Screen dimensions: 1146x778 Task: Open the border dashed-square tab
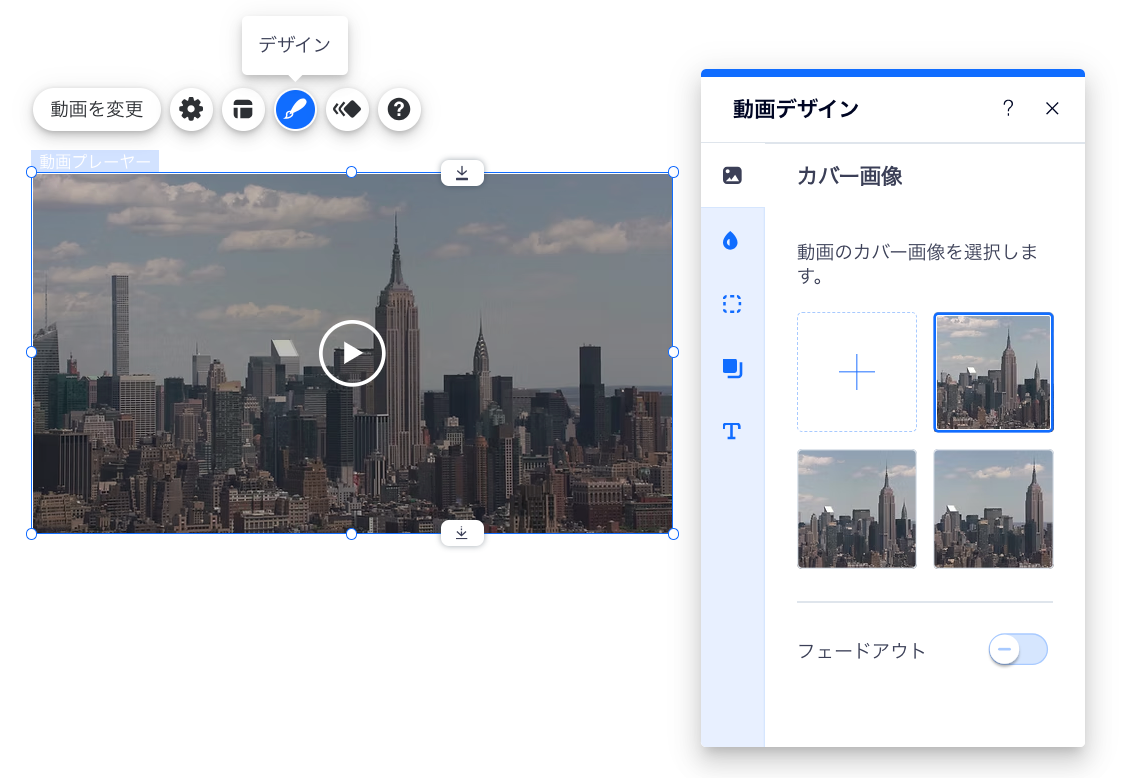coord(732,304)
